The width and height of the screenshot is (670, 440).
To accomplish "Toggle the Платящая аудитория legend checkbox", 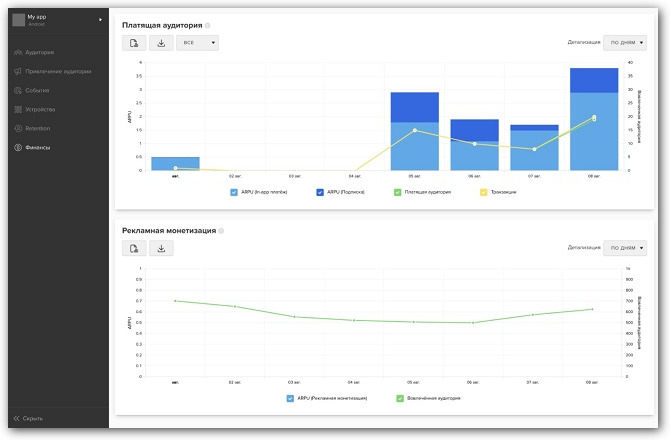I will 398,191.
